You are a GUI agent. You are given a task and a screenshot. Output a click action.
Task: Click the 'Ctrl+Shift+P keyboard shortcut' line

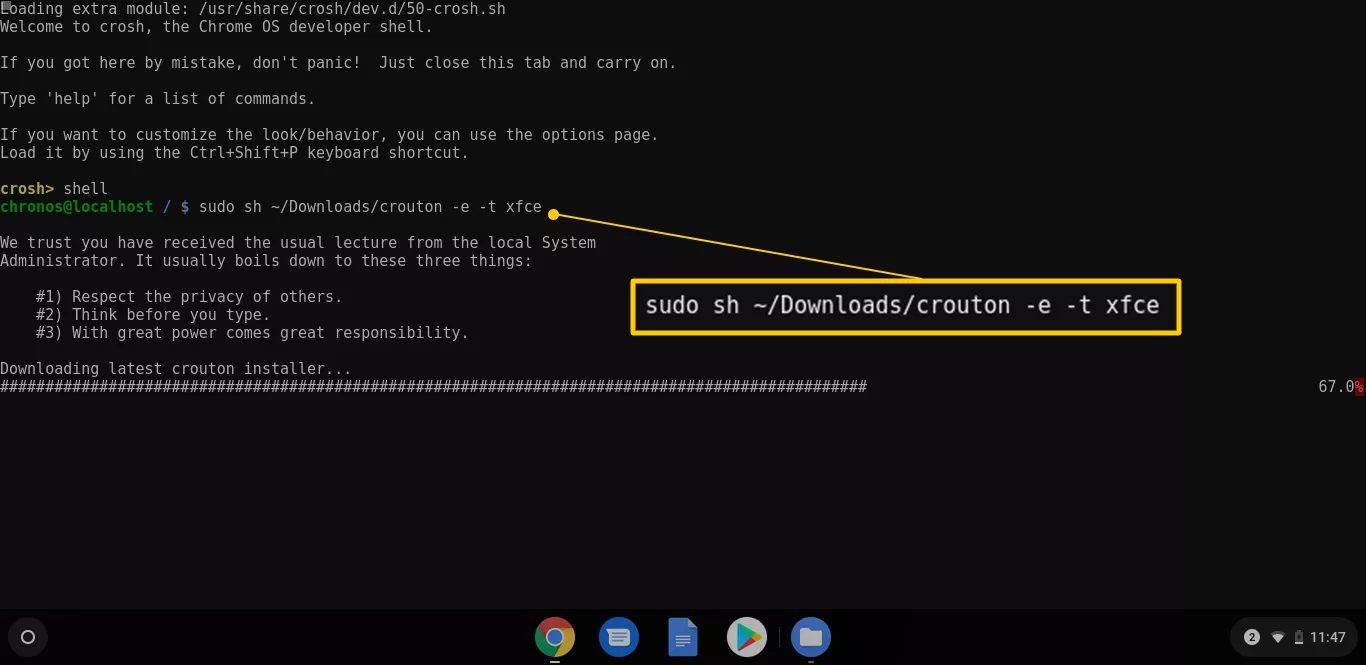234,153
